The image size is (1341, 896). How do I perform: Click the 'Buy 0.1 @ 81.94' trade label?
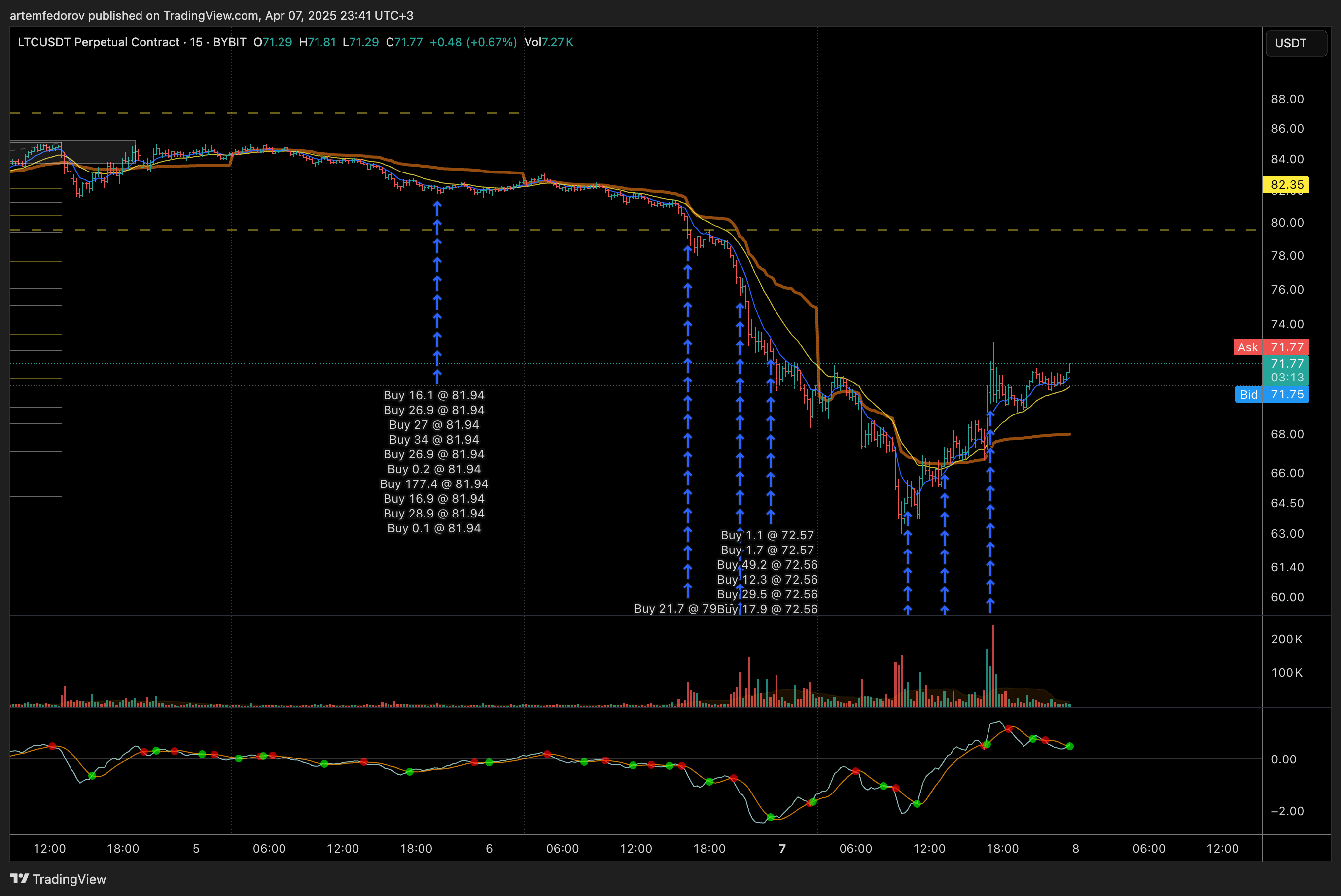click(434, 528)
